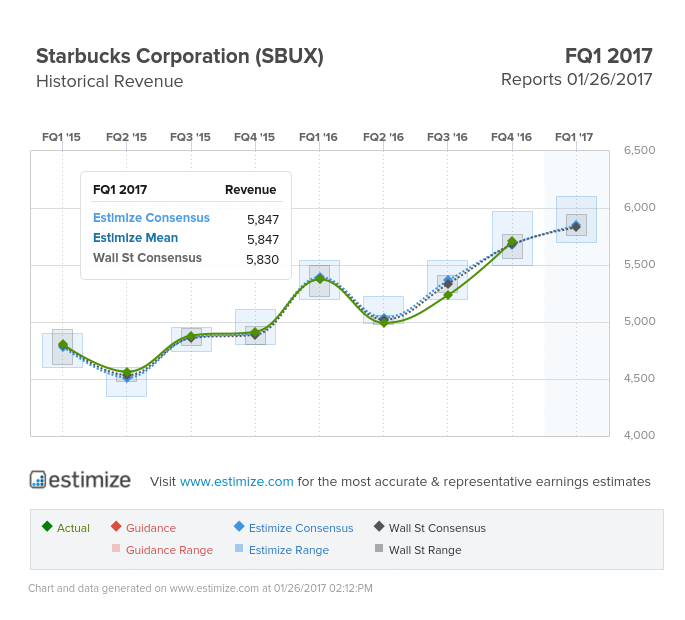
Task: Click the 5,500 axis value
Action: tap(639, 264)
